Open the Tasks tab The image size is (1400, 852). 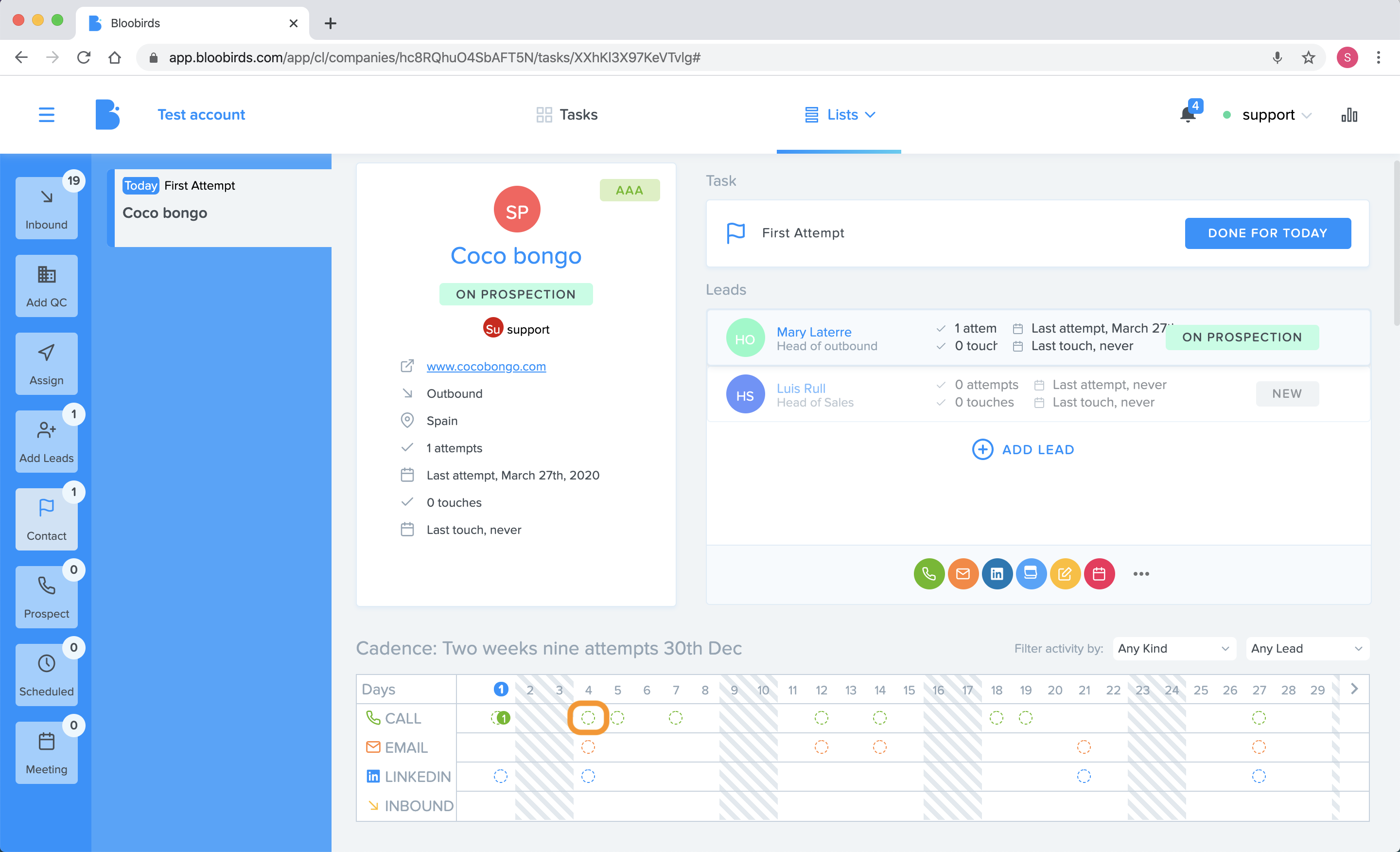[566, 115]
